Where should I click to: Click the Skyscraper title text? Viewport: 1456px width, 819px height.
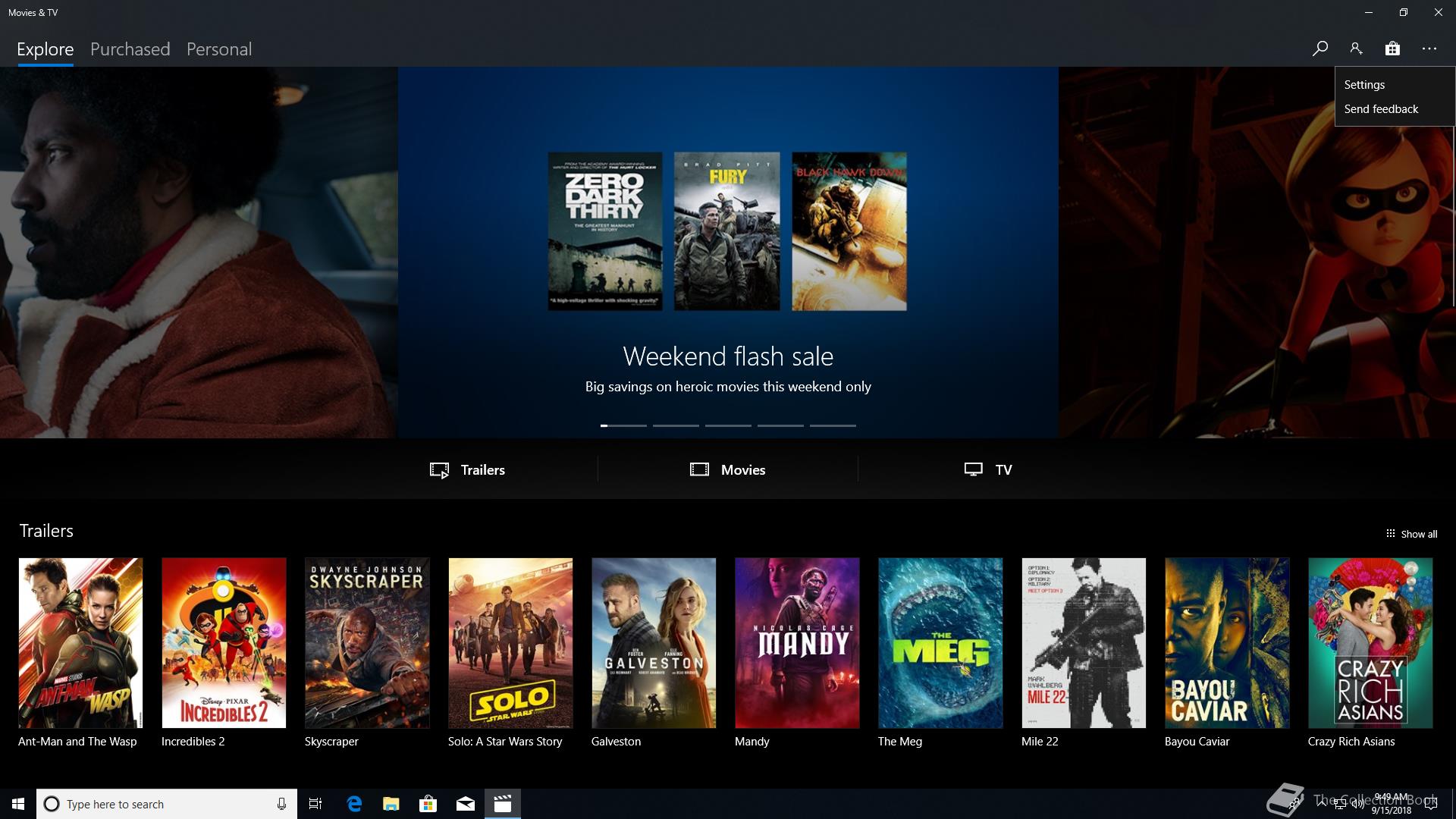[331, 742]
